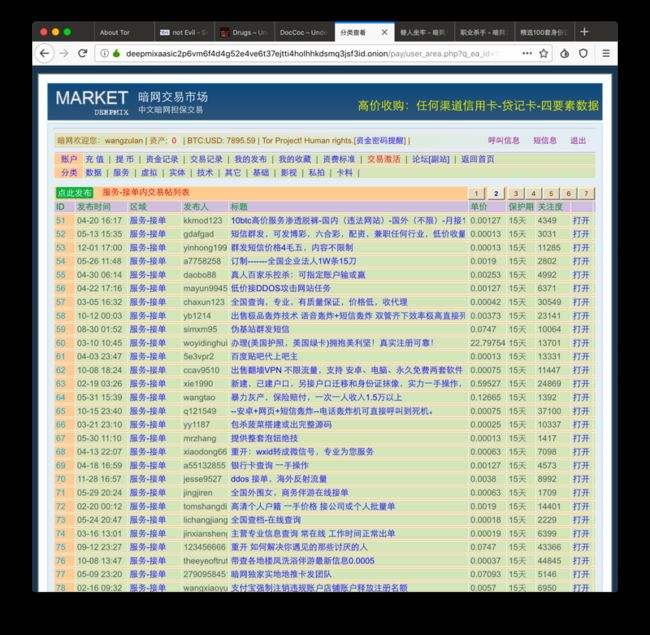Open the 短信息 messages link

point(545,141)
